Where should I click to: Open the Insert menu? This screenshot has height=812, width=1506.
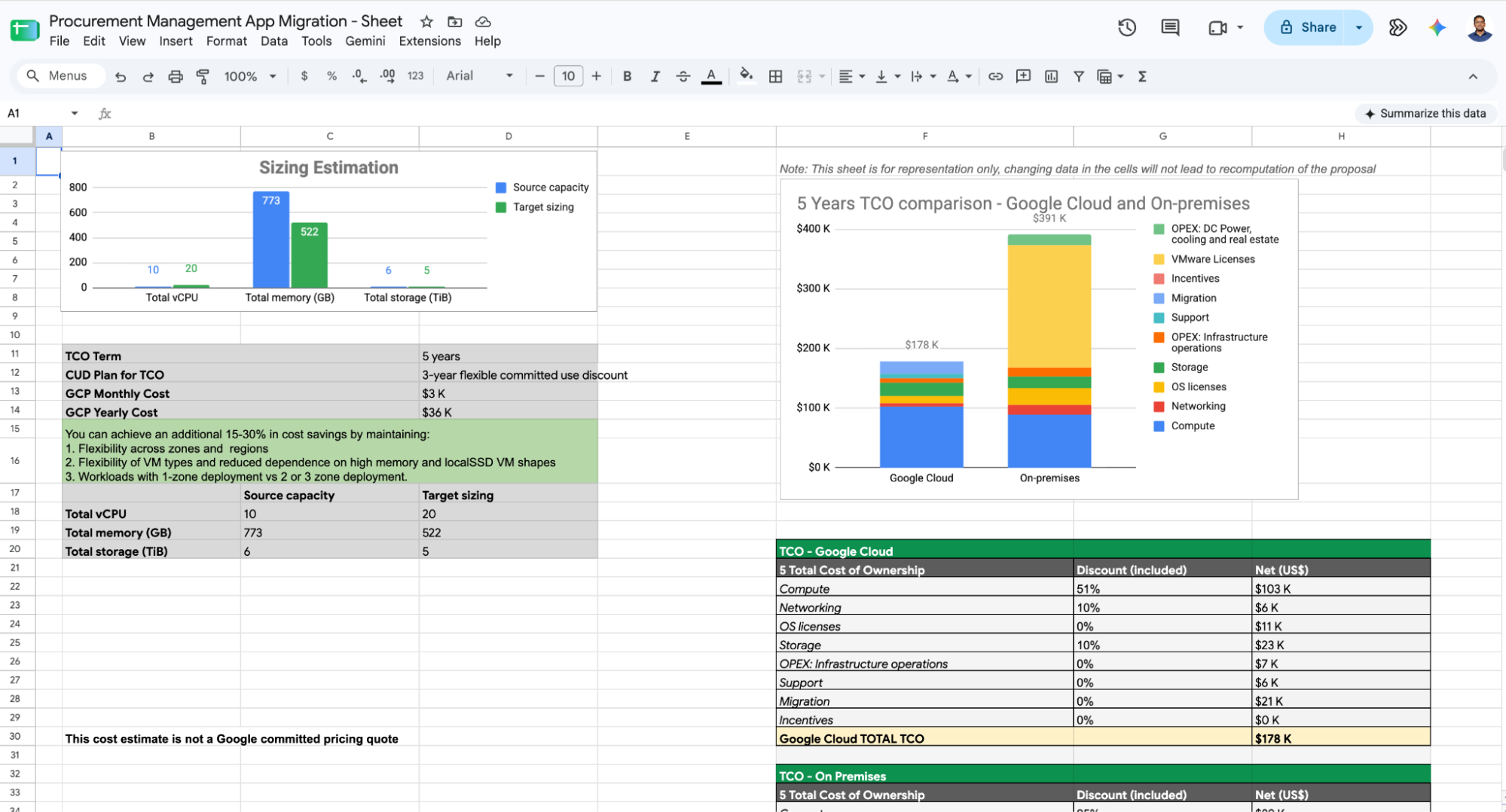point(176,41)
